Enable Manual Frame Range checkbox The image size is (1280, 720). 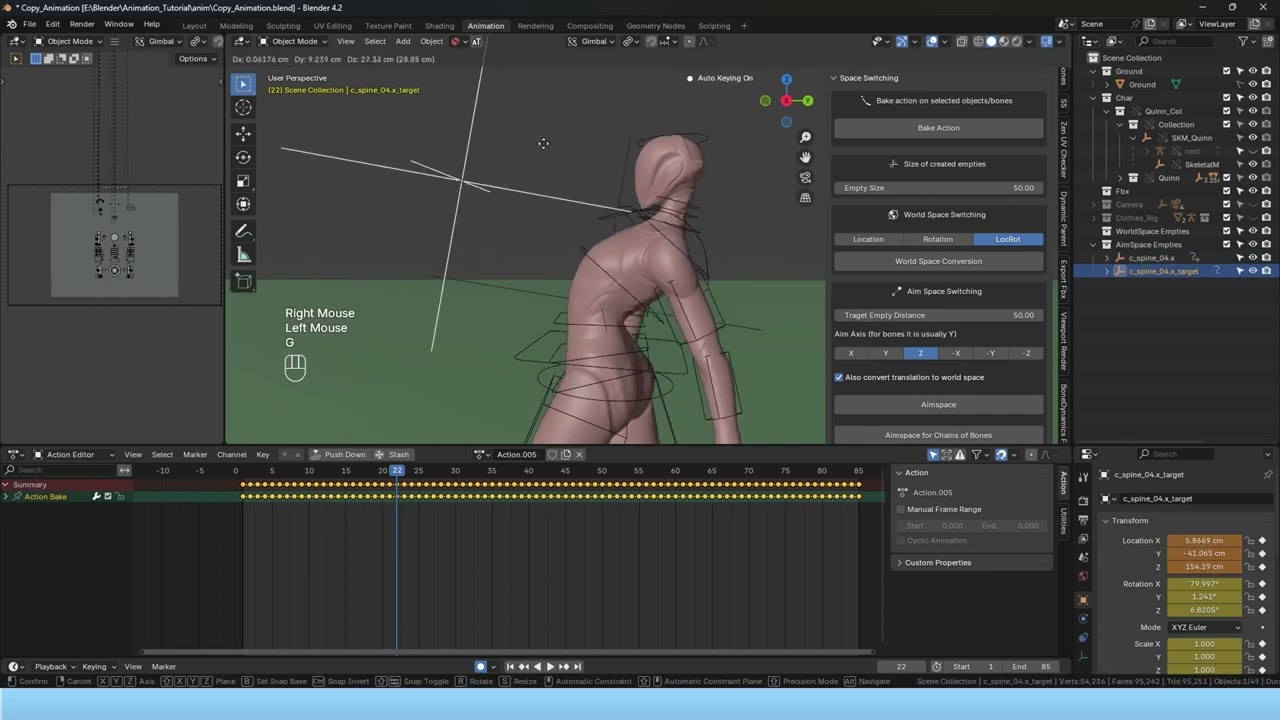(x=901, y=509)
